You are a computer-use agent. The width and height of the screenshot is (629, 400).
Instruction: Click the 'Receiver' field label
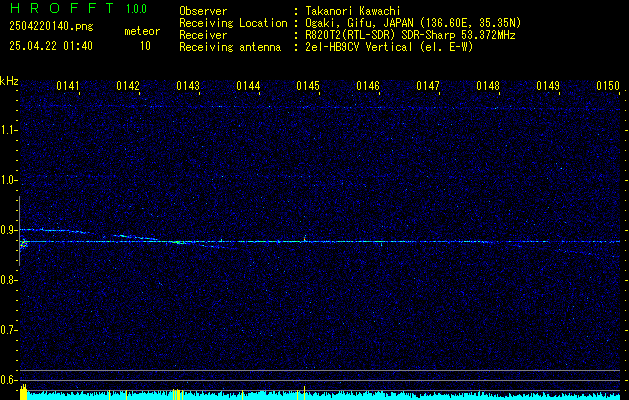coord(203,35)
